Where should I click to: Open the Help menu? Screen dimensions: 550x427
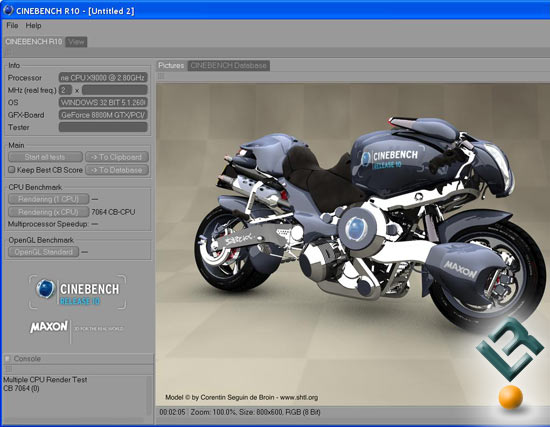pyautogui.click(x=33, y=26)
